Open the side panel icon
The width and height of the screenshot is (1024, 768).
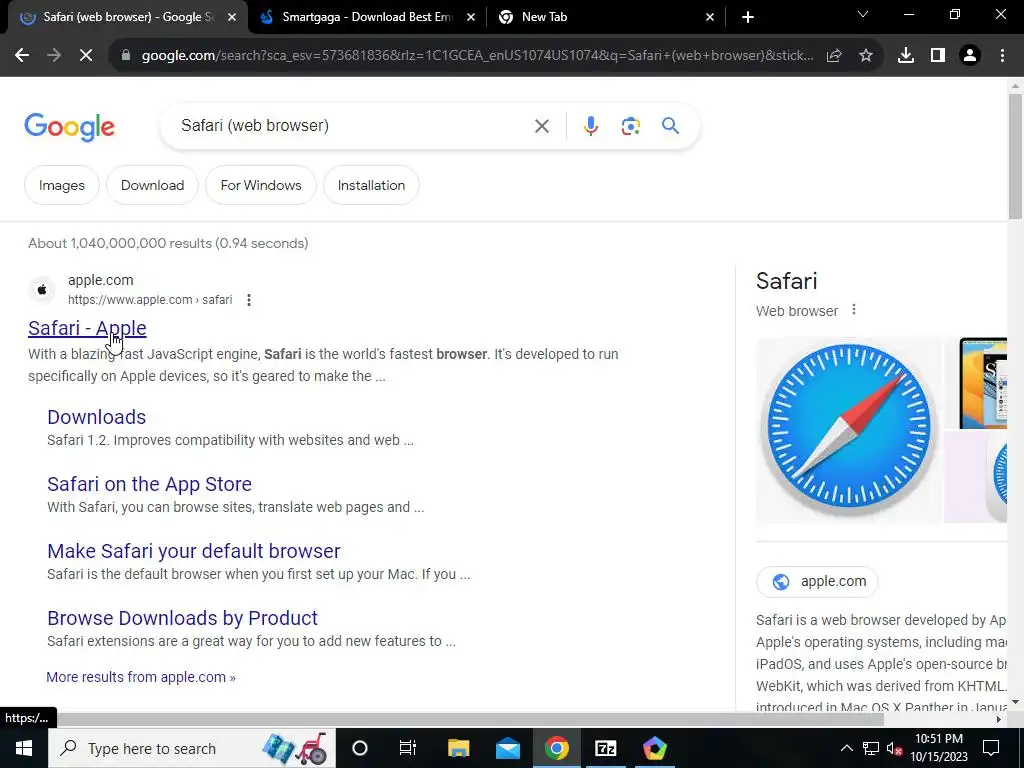pos(938,56)
